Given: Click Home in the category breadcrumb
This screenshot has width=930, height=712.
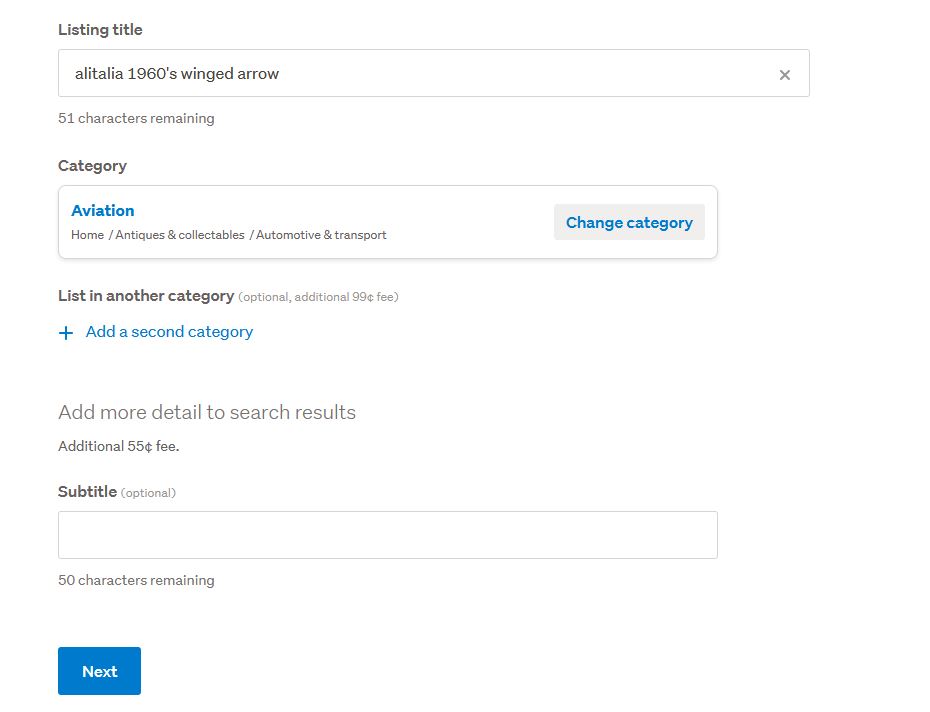Looking at the screenshot, I should coord(87,235).
